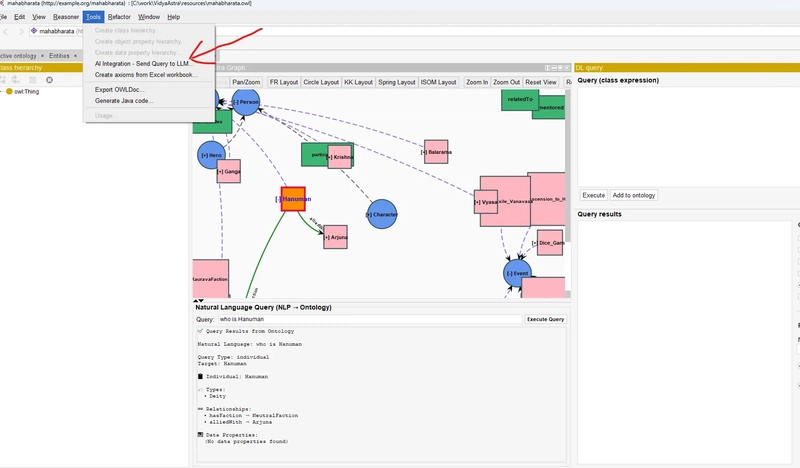The height and width of the screenshot is (468, 800).
Task: Select Export OWLDoc from Tools menu
Action: click(x=118, y=89)
